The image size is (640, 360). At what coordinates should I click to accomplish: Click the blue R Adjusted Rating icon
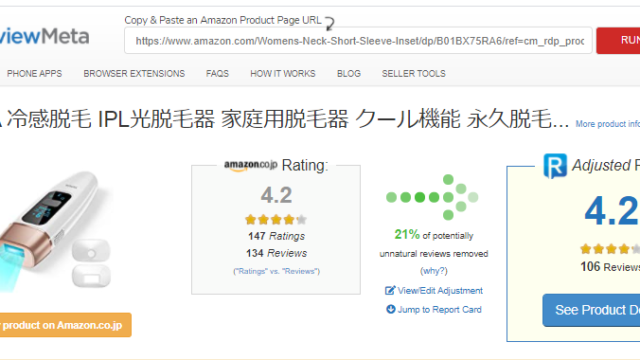pyautogui.click(x=555, y=166)
